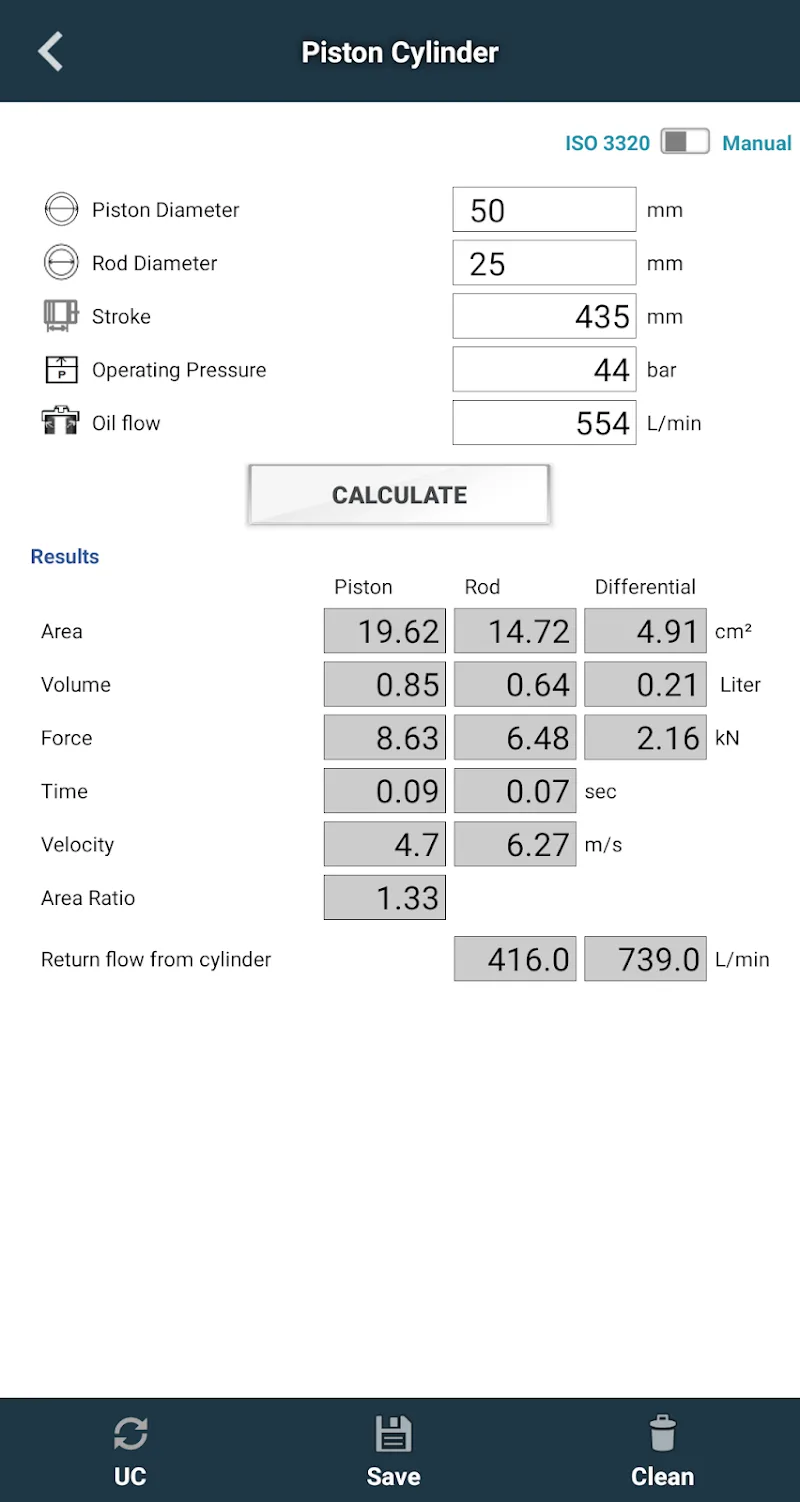This screenshot has width=800, height=1502.
Task: Open the UC unit converter
Action: pyautogui.click(x=131, y=1451)
